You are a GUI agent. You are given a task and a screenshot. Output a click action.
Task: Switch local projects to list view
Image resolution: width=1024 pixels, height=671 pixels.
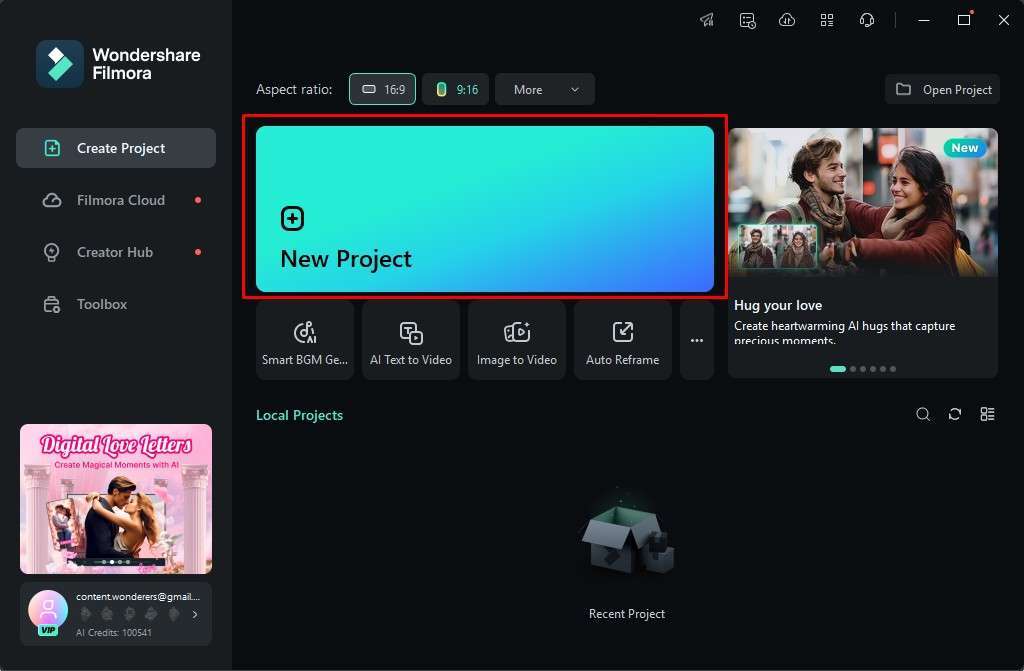click(987, 414)
